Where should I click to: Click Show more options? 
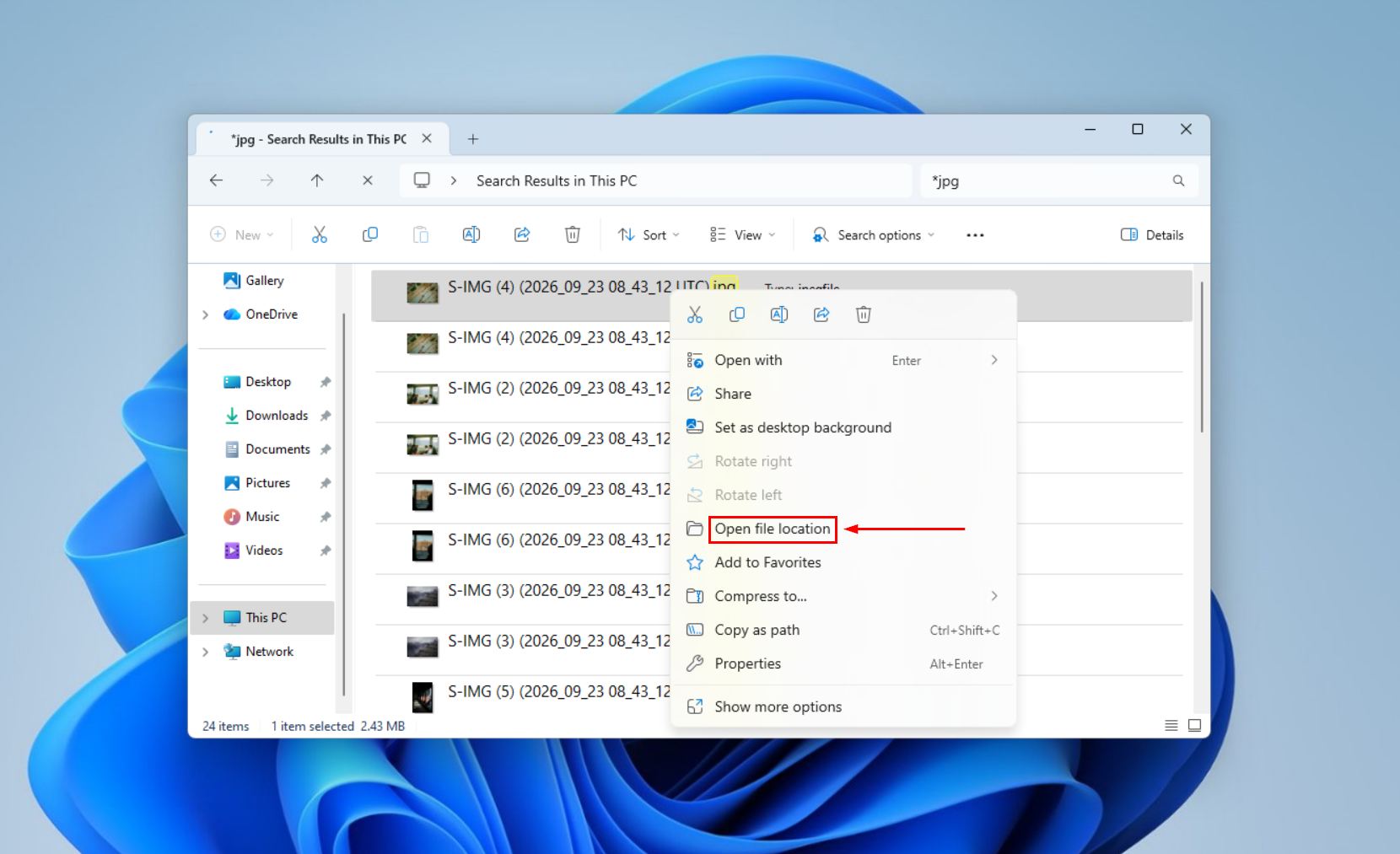[x=843, y=706]
